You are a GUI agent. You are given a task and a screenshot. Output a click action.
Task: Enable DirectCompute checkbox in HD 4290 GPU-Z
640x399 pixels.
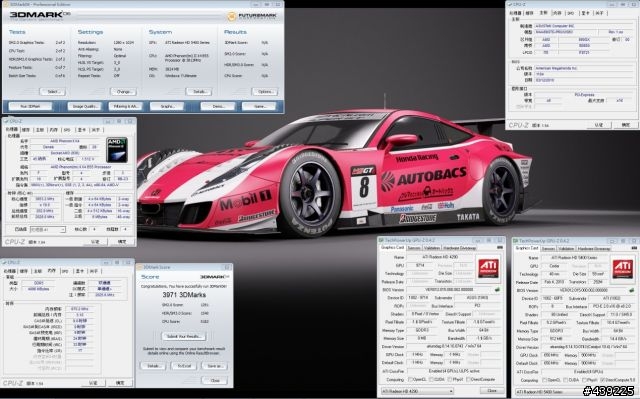coord(469,379)
